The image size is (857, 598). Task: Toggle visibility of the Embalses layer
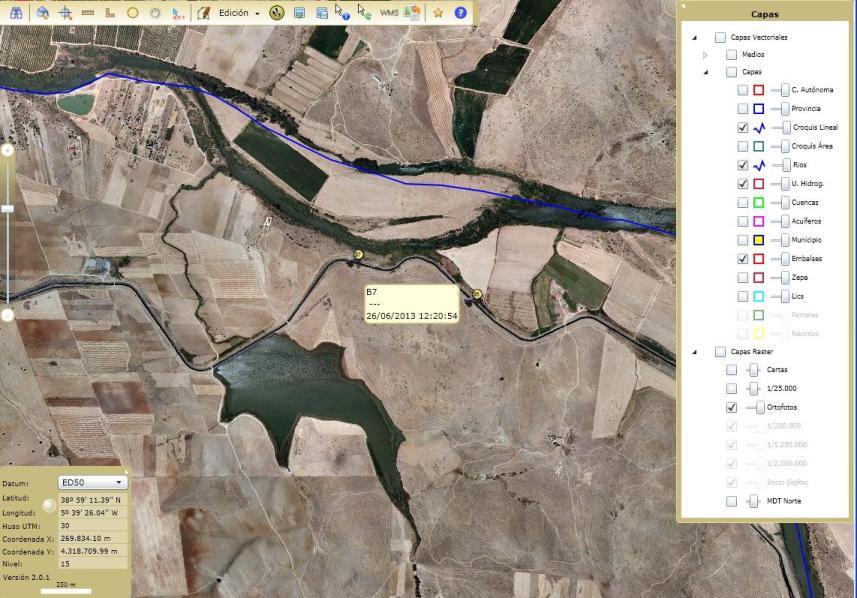[x=742, y=258]
